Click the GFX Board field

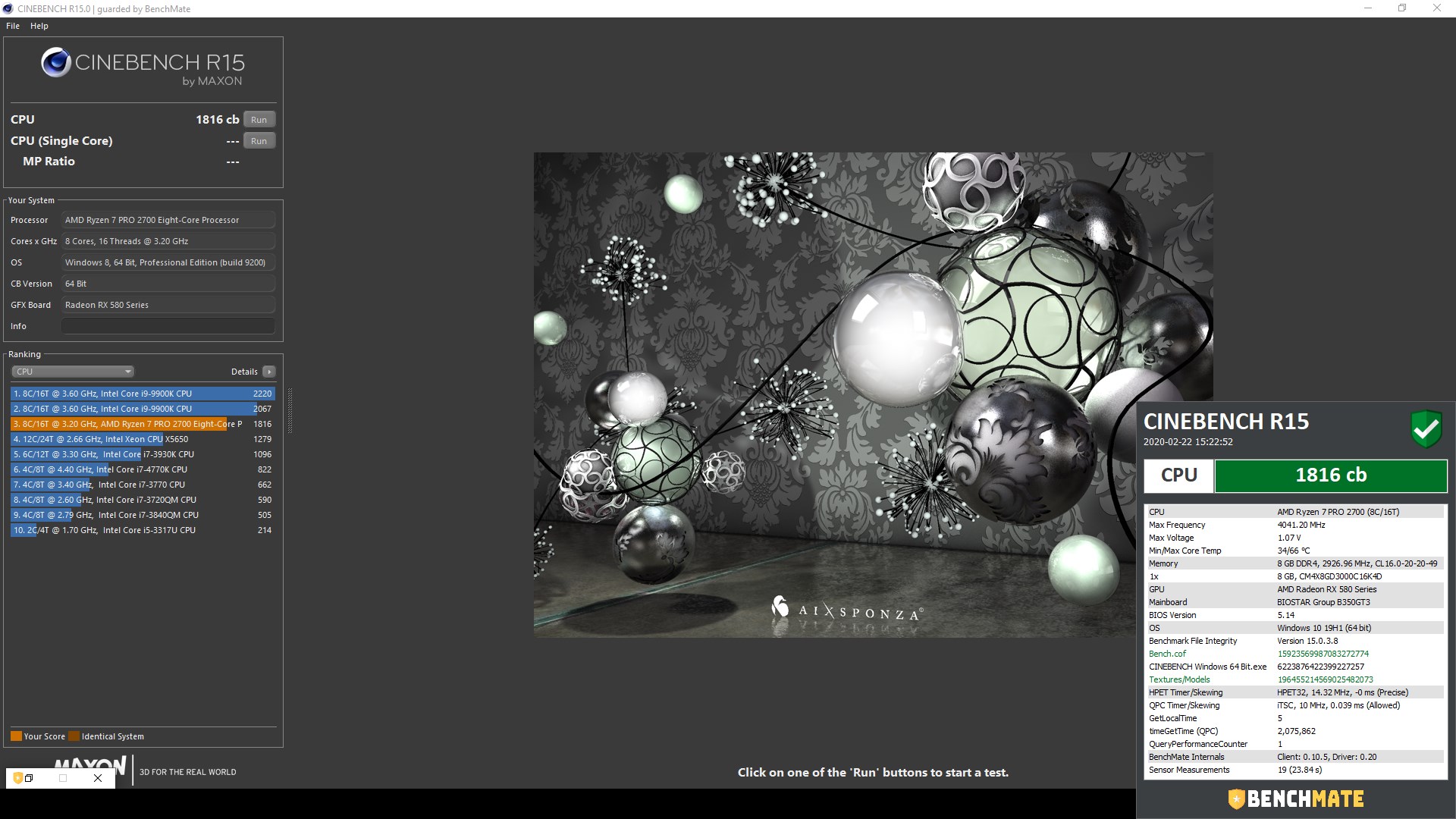(x=168, y=305)
